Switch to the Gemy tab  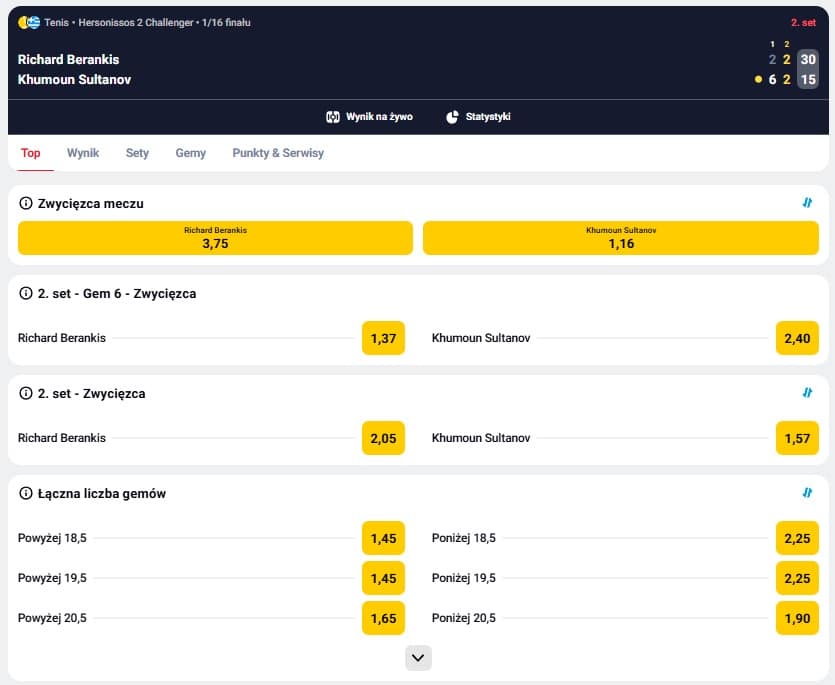(x=190, y=153)
